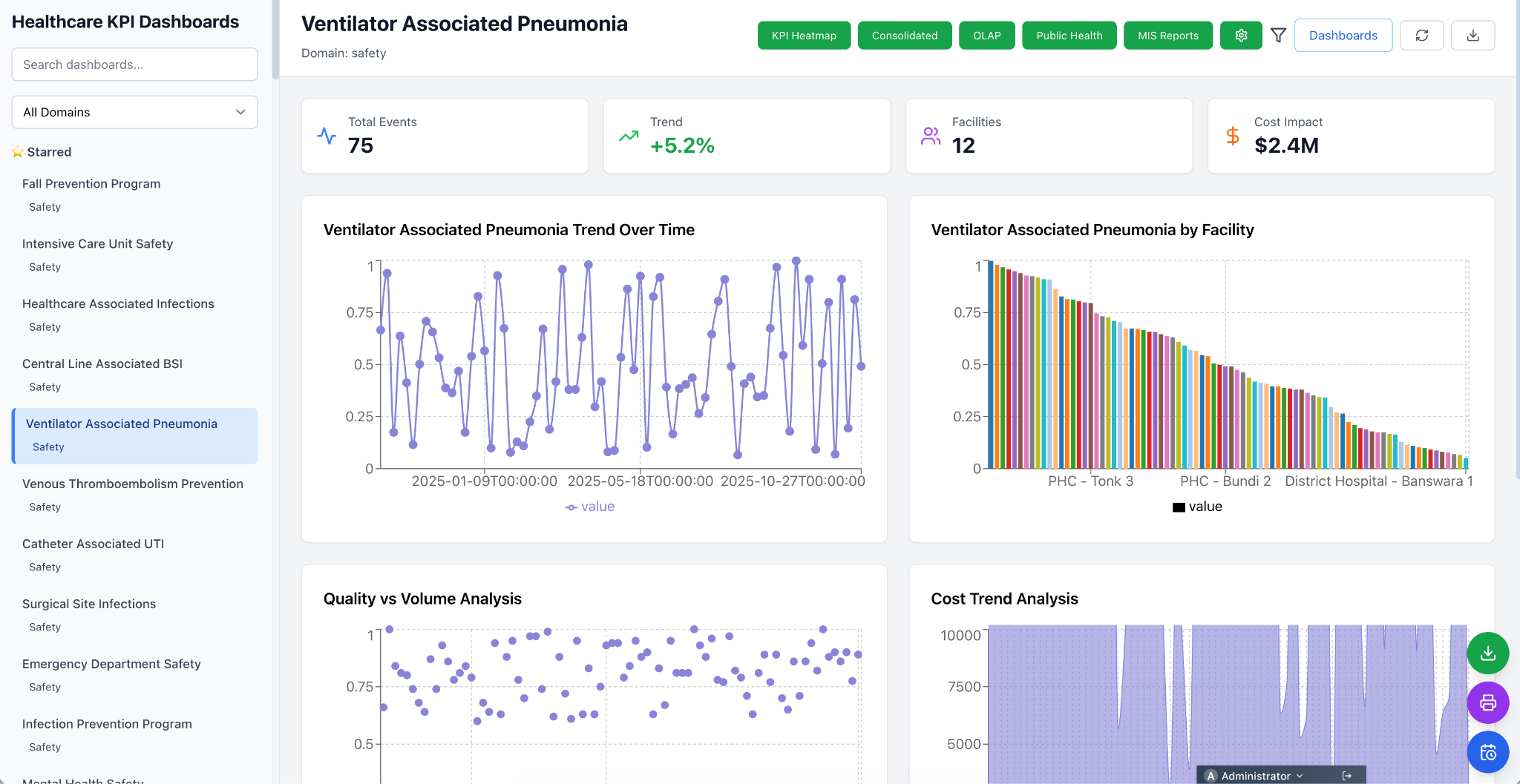1520x784 pixels.
Task: Expand the Administrator user menu
Action: [x=1256, y=776]
